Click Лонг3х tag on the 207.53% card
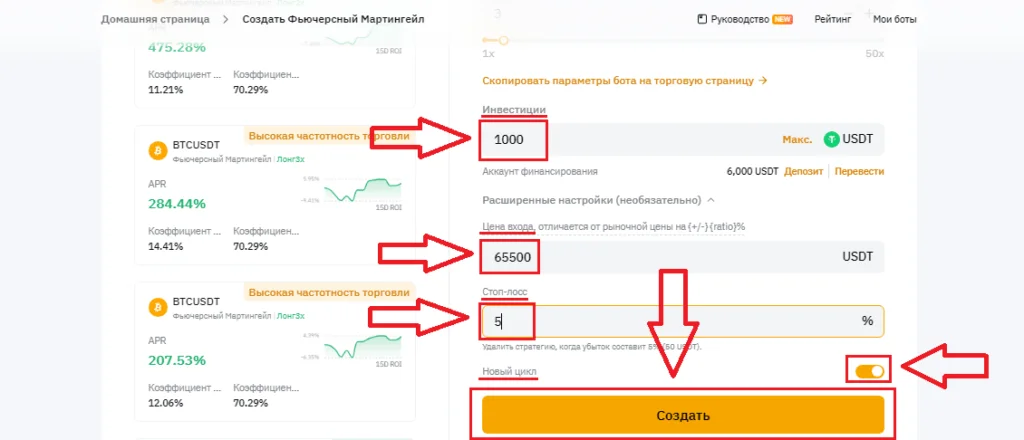Screen dimensions: 1024x440 (x=291, y=315)
